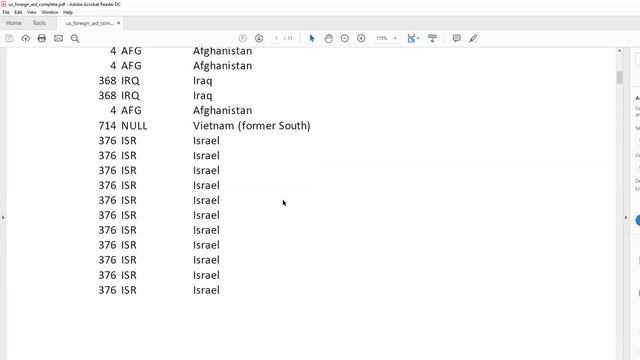Print the document with the printer icon
The height and width of the screenshot is (360, 640).
click(42, 38)
